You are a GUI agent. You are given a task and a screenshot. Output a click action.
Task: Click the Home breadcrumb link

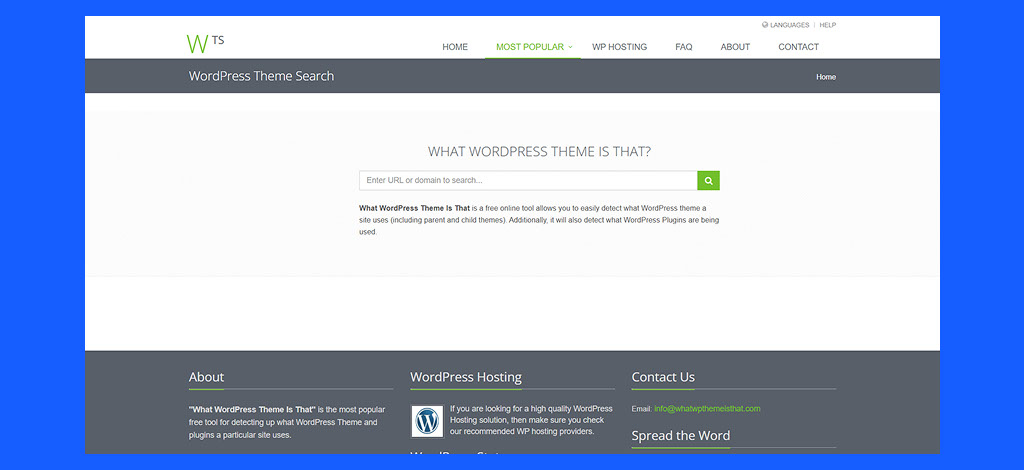825,77
